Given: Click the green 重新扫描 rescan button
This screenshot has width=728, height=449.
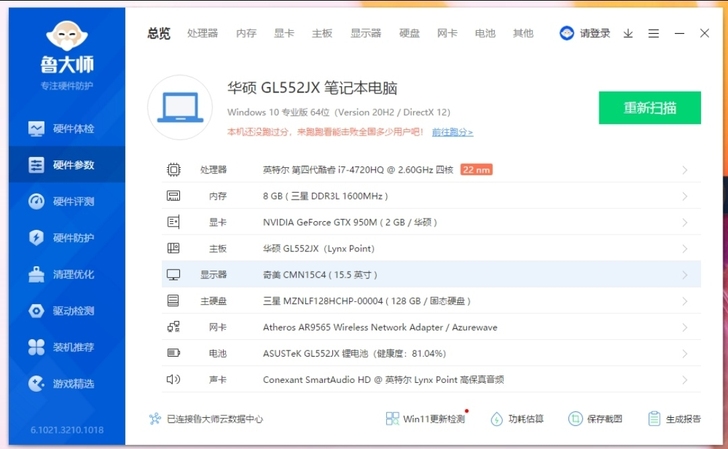Looking at the screenshot, I should click(x=650, y=108).
